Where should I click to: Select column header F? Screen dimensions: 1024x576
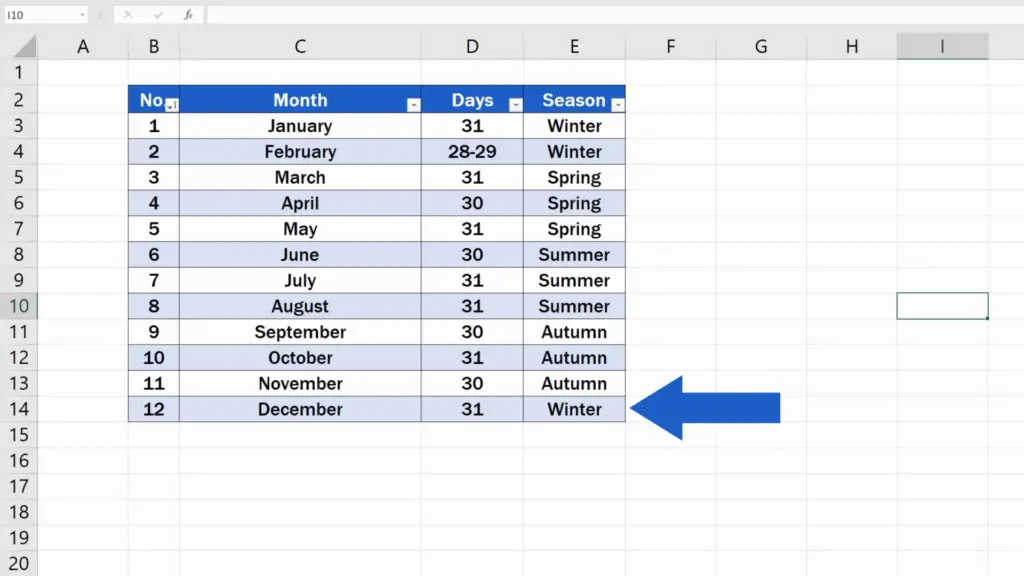point(670,46)
